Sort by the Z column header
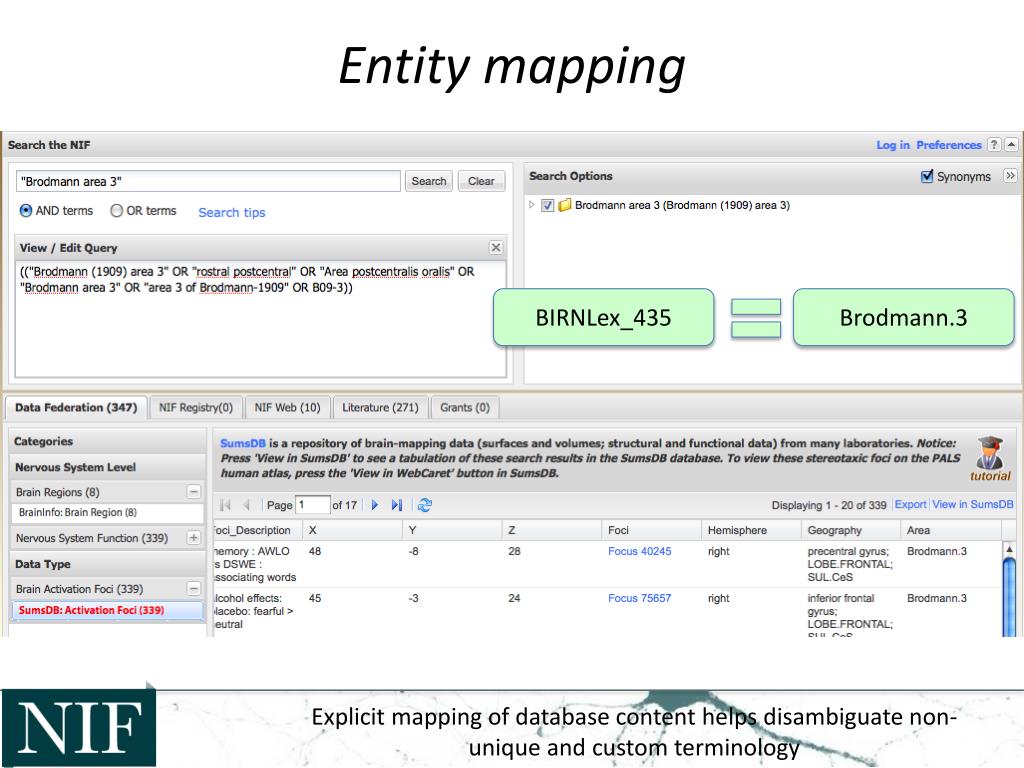The height and width of the screenshot is (768, 1024). click(x=552, y=530)
